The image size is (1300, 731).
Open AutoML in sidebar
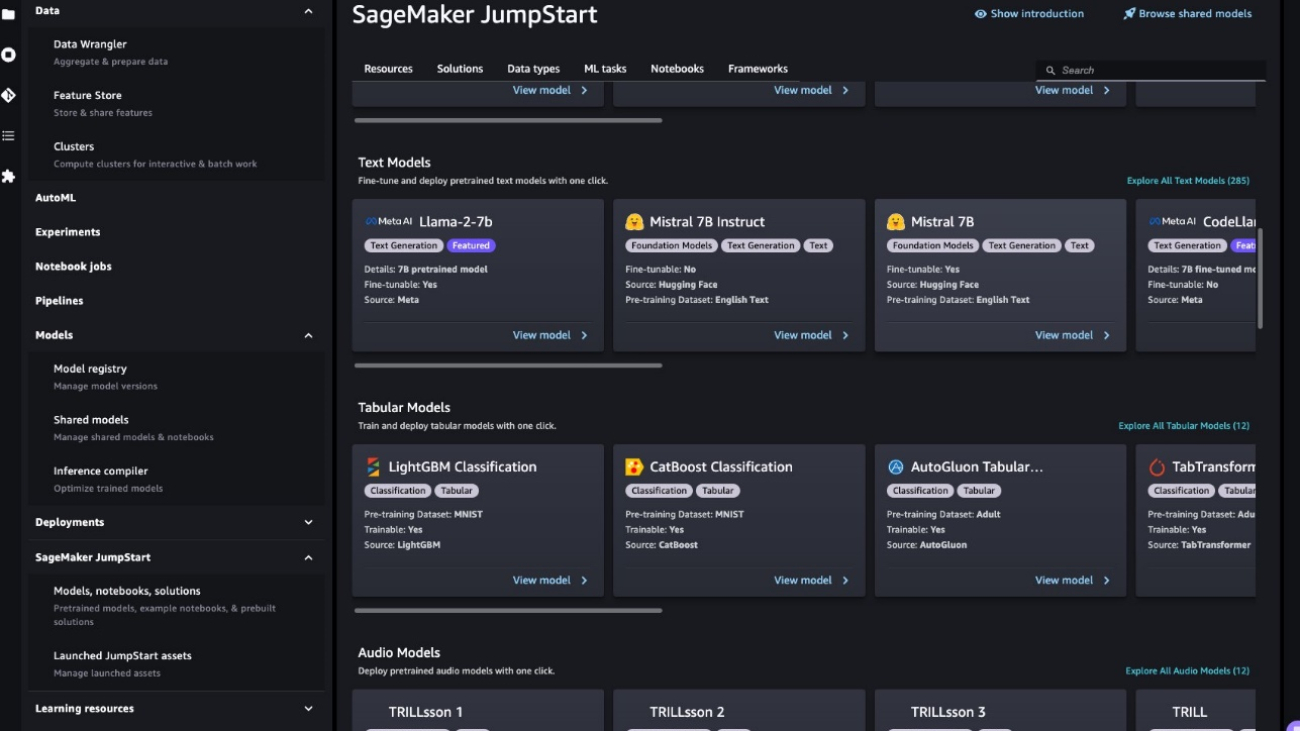coord(55,198)
